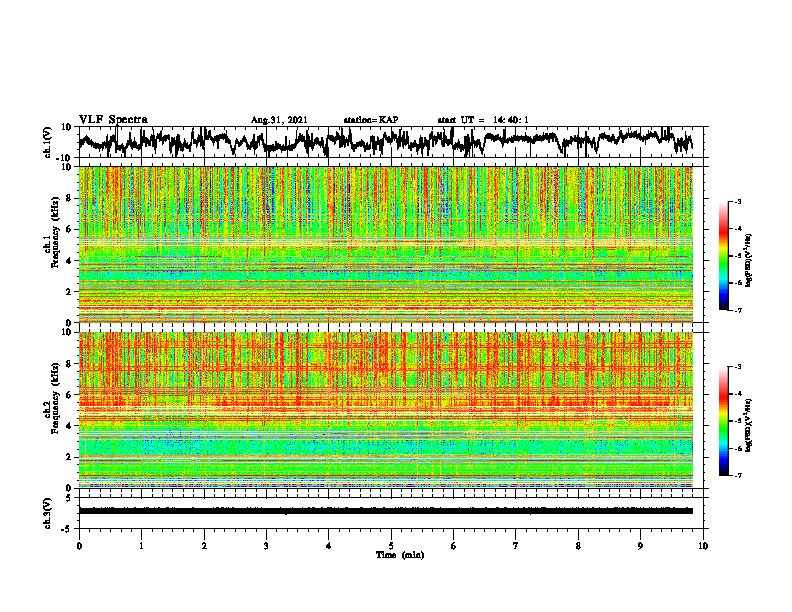Click the time axis tick label "10" below the ch.3 plot
The image size is (792, 612).
(x=703, y=546)
